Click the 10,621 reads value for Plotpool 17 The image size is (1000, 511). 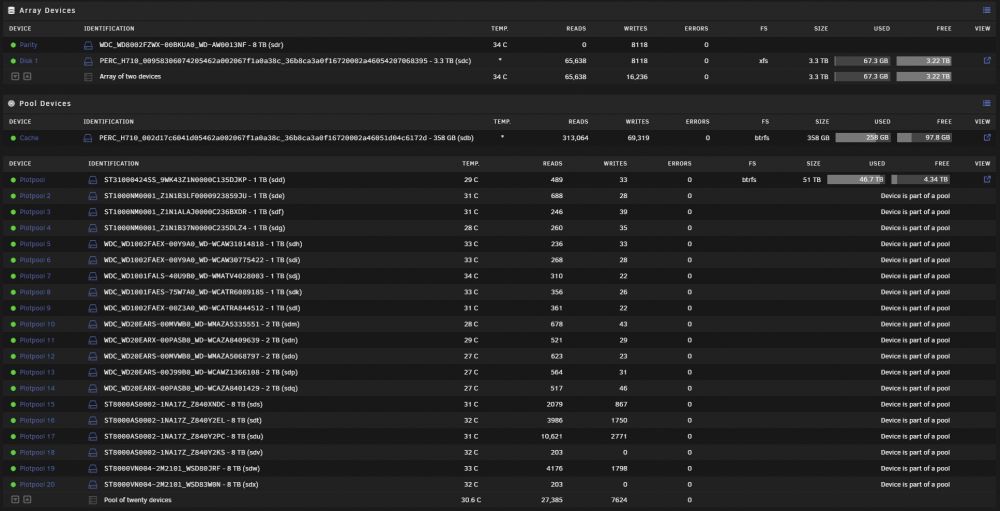coord(551,436)
